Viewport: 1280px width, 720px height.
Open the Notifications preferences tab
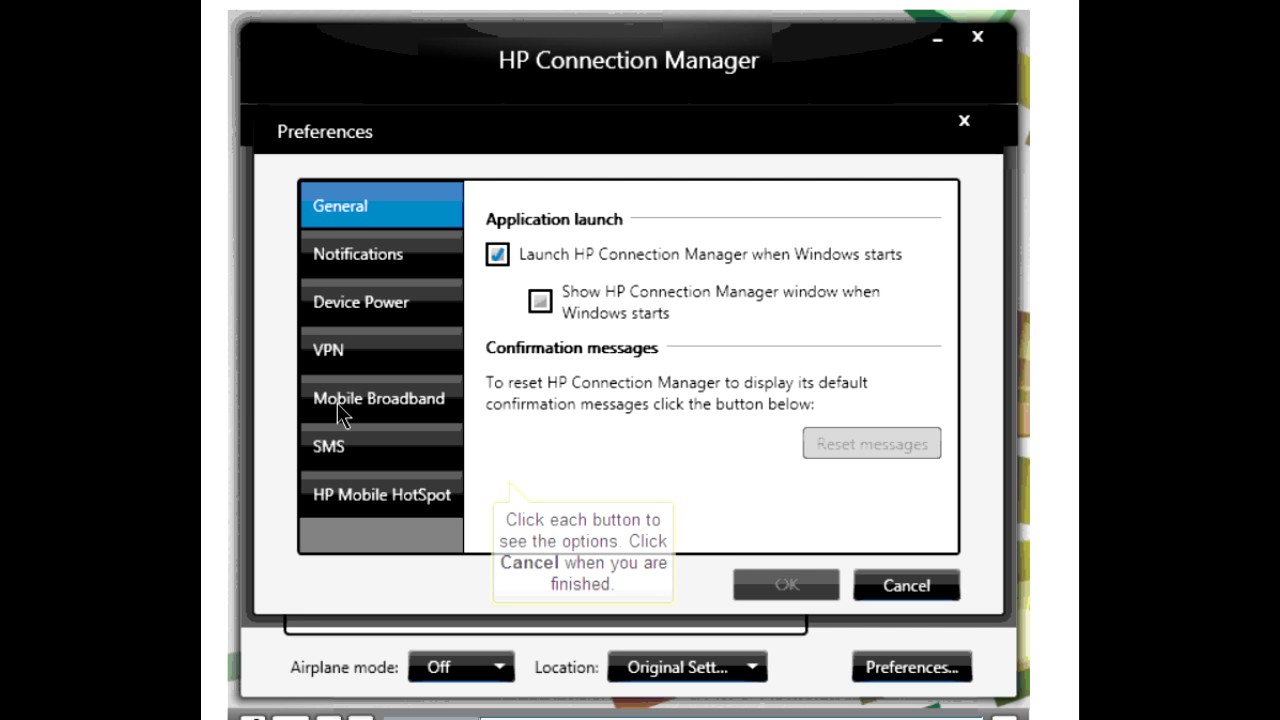[x=381, y=253]
